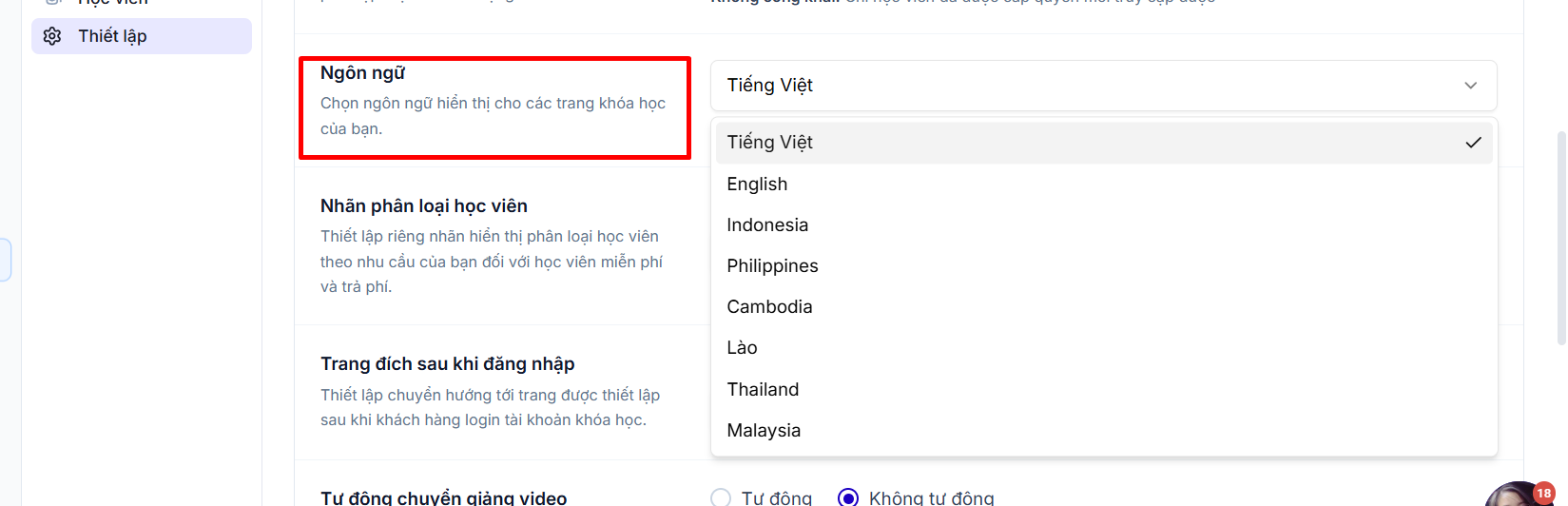This screenshot has width=1568, height=506.
Task: Select the Tự động radio button
Action: click(x=721, y=497)
